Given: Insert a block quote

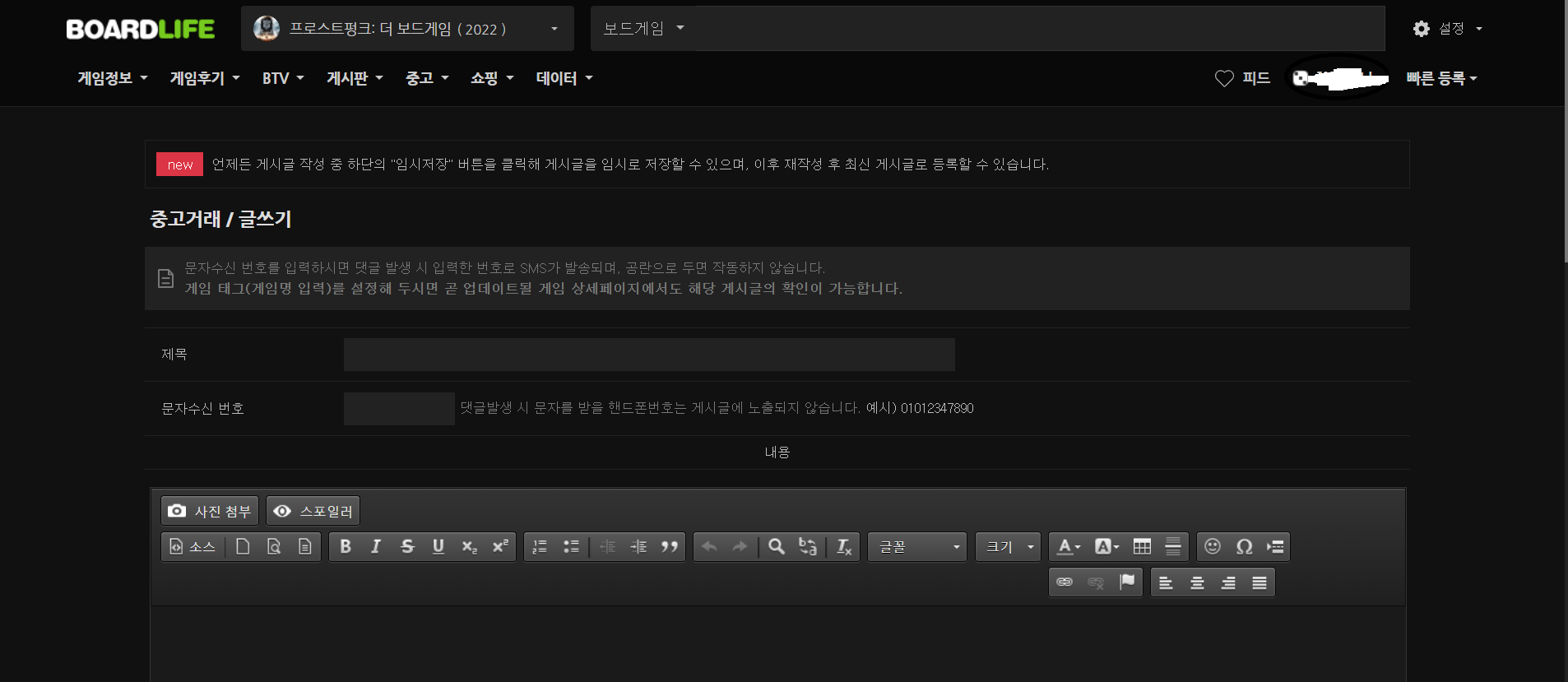Looking at the screenshot, I should pyautogui.click(x=670, y=546).
